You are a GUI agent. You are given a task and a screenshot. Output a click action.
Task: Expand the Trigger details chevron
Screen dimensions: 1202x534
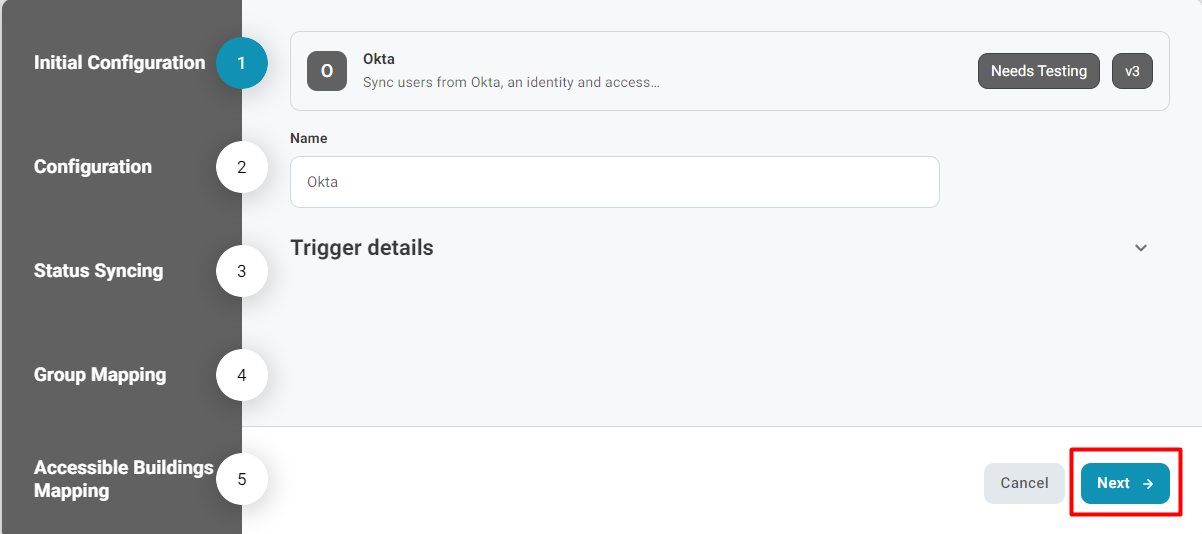coord(1141,248)
